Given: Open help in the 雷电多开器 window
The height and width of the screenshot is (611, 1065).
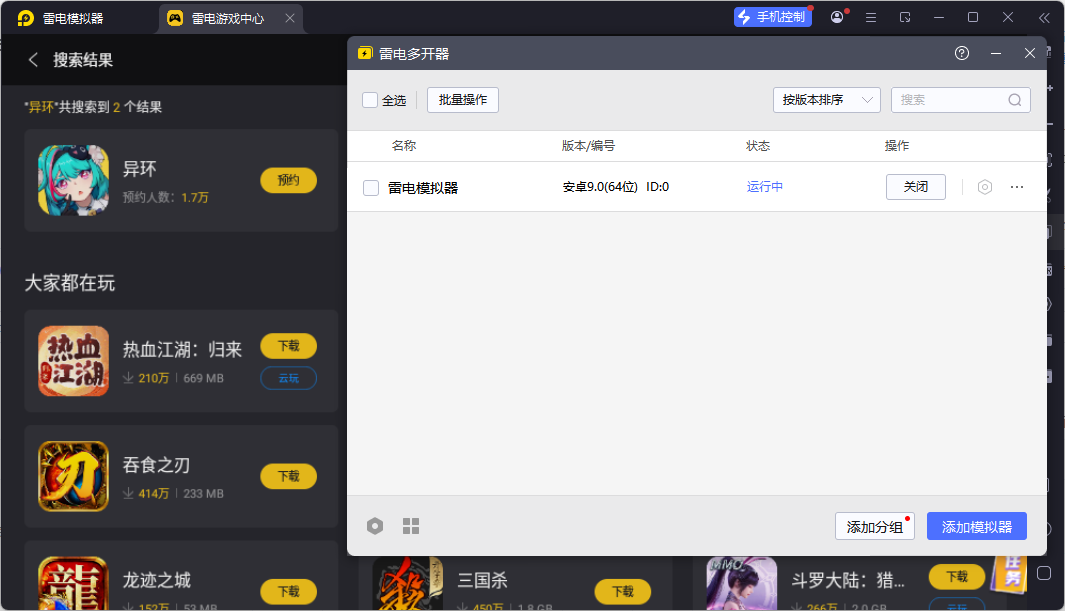Looking at the screenshot, I should click(962, 53).
